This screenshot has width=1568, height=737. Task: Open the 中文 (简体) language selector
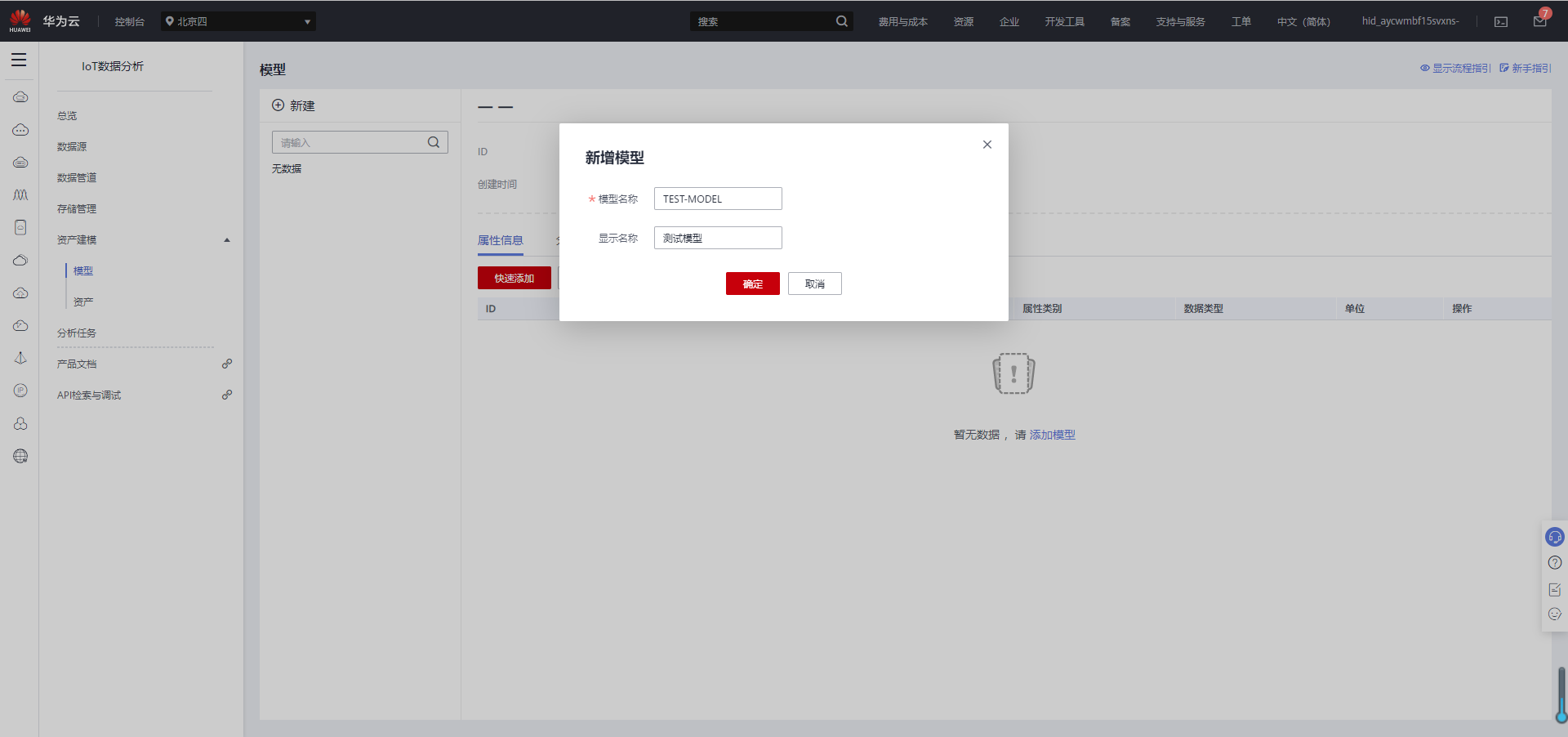click(1303, 22)
